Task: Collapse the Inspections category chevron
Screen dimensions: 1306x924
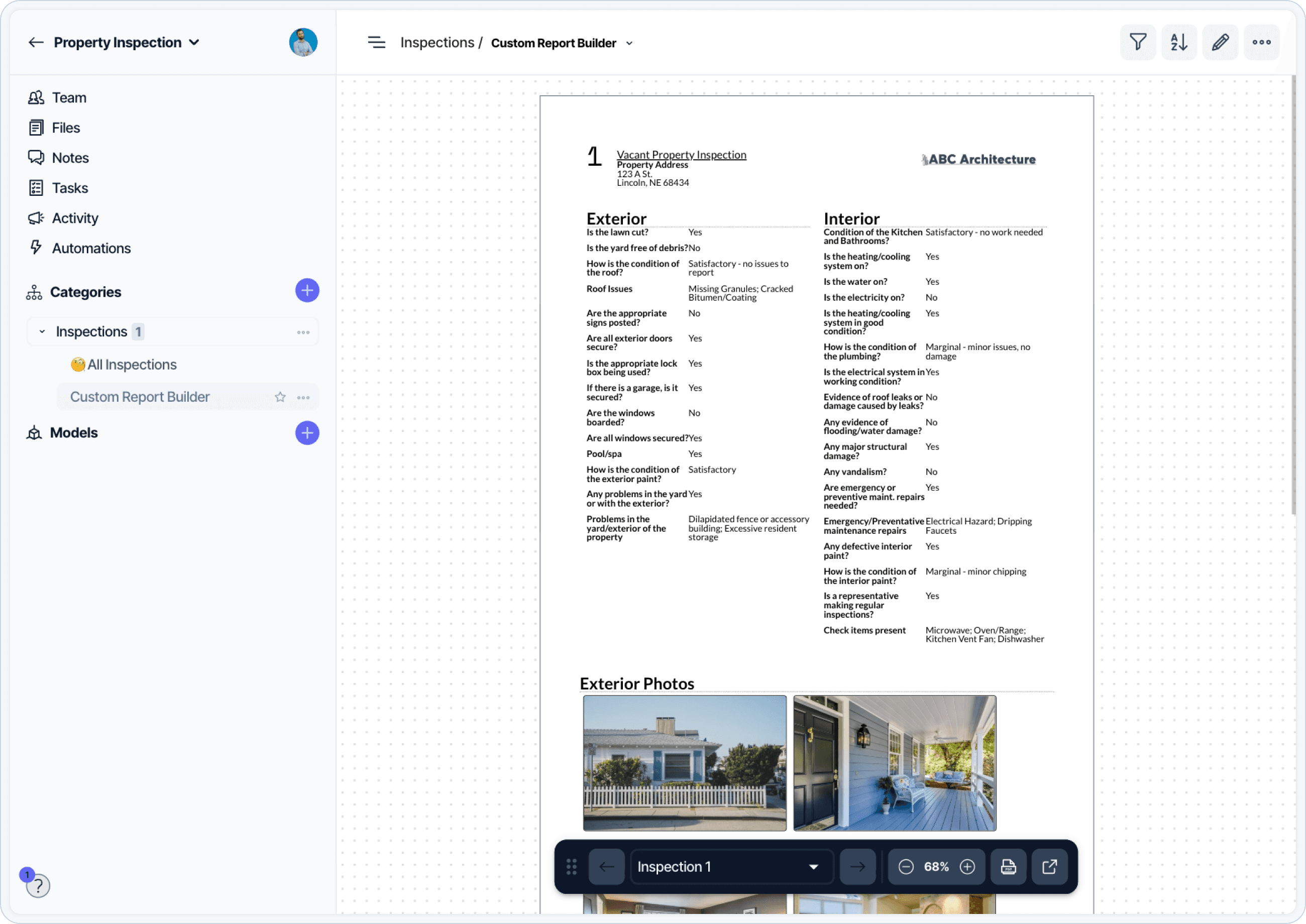Action: [x=42, y=332]
